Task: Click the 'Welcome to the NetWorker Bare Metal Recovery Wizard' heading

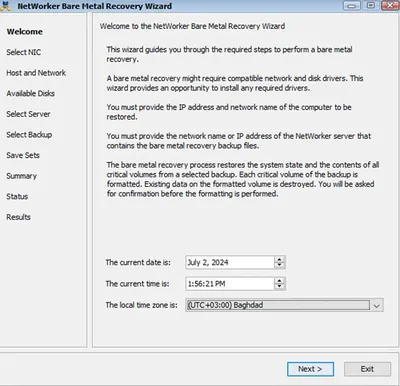Action: 193,26
